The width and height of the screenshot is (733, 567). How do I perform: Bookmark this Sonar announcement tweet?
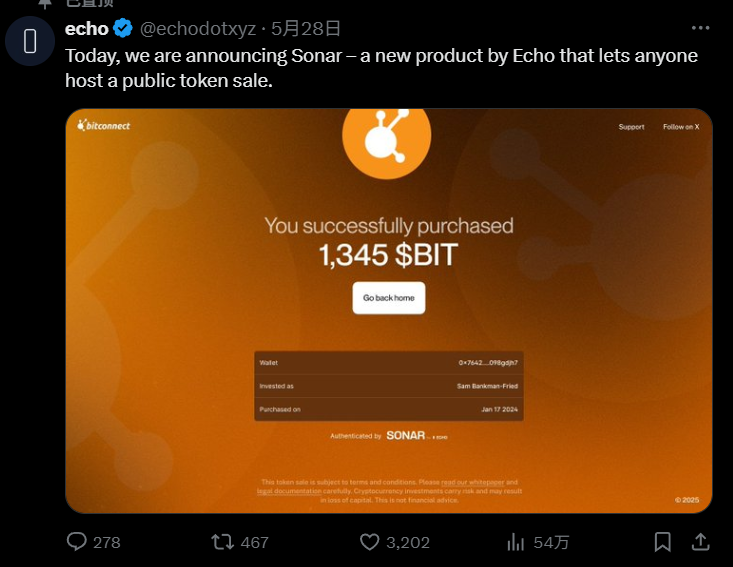[x=662, y=542]
